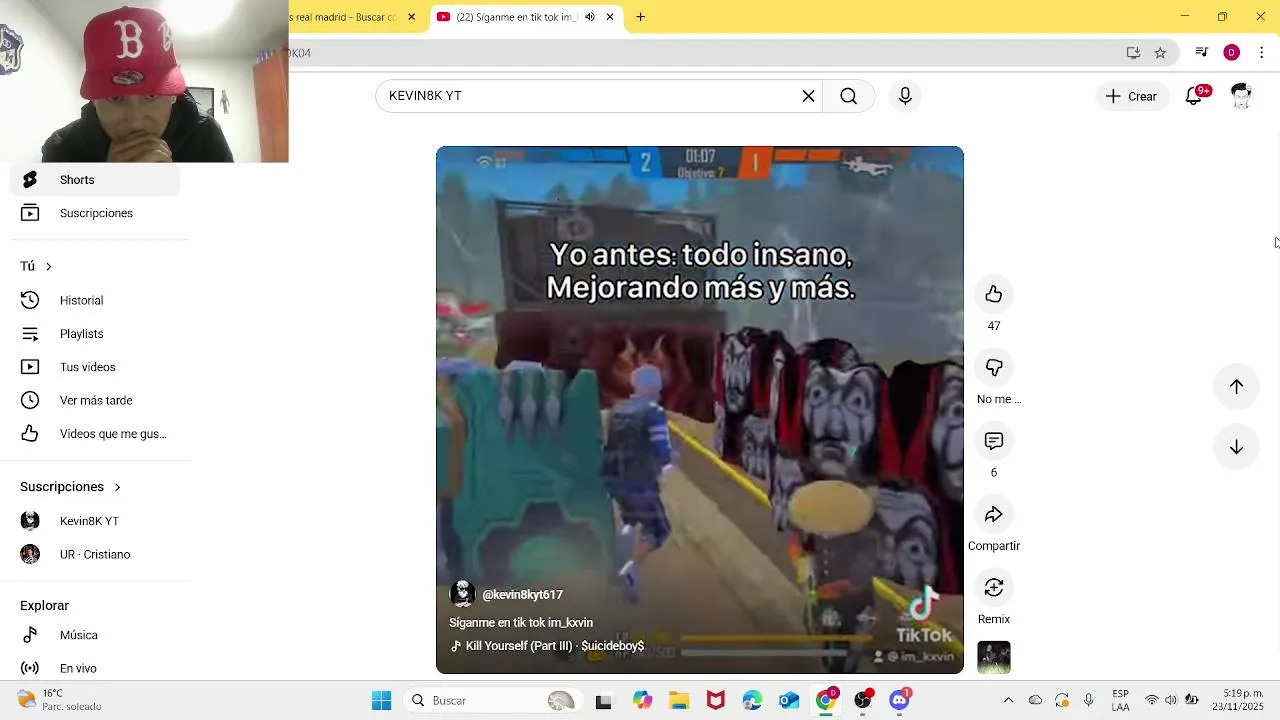Open Música under Explorar

coord(95,635)
